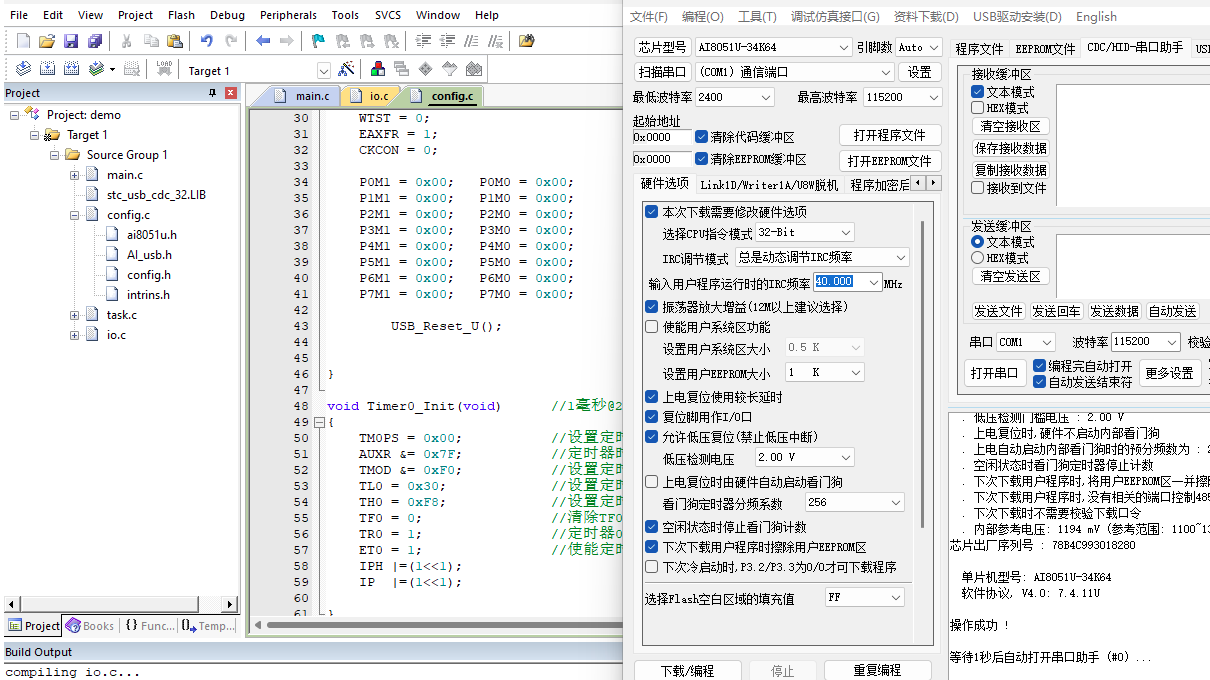Enable 使能用户系统区功能 checkbox
Screen dimensions: 1210x680
pyautogui.click(x=652, y=327)
